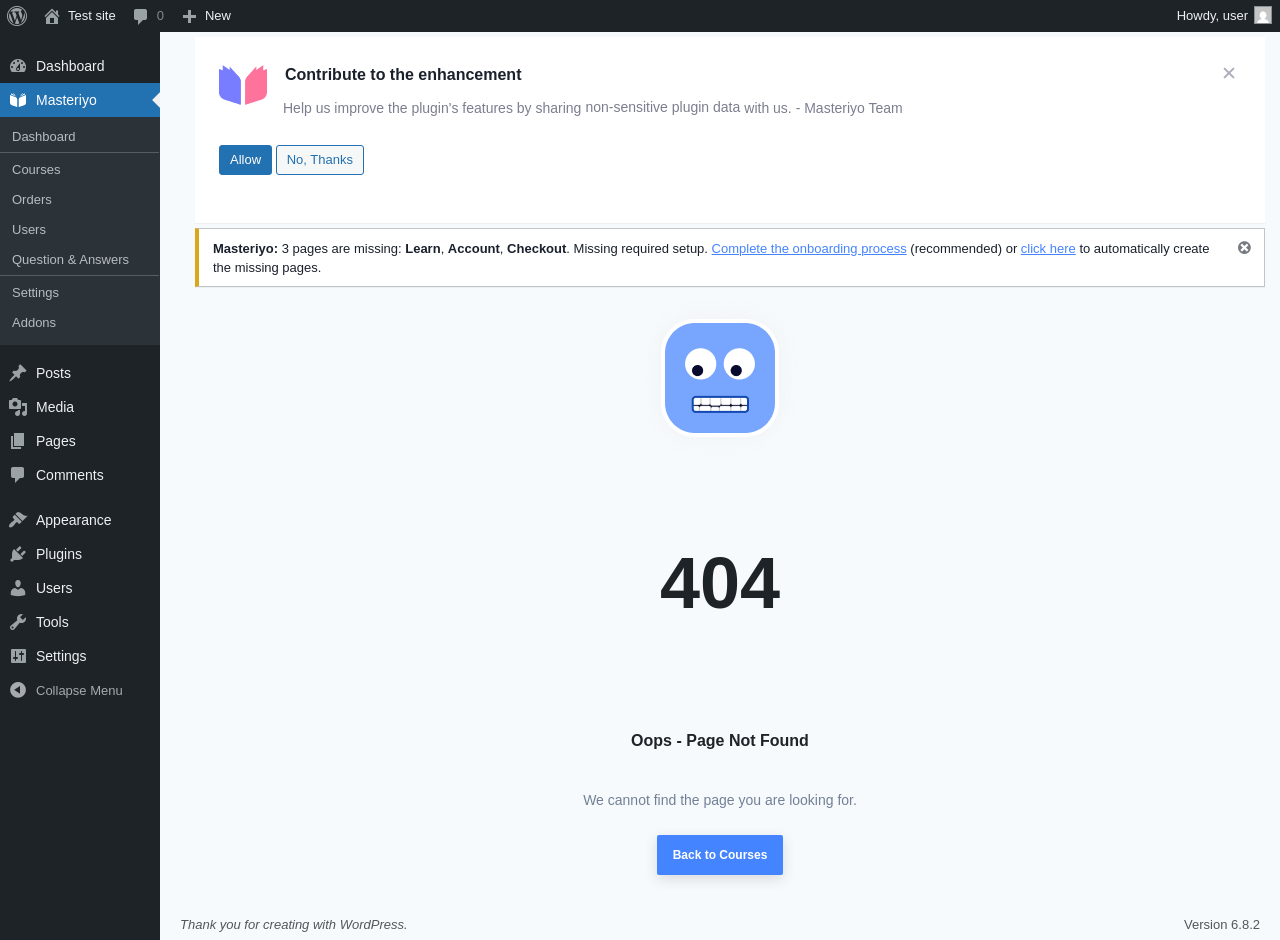
Task: Click the Comments speech bubble sidebar icon
Action: [x=18, y=475]
